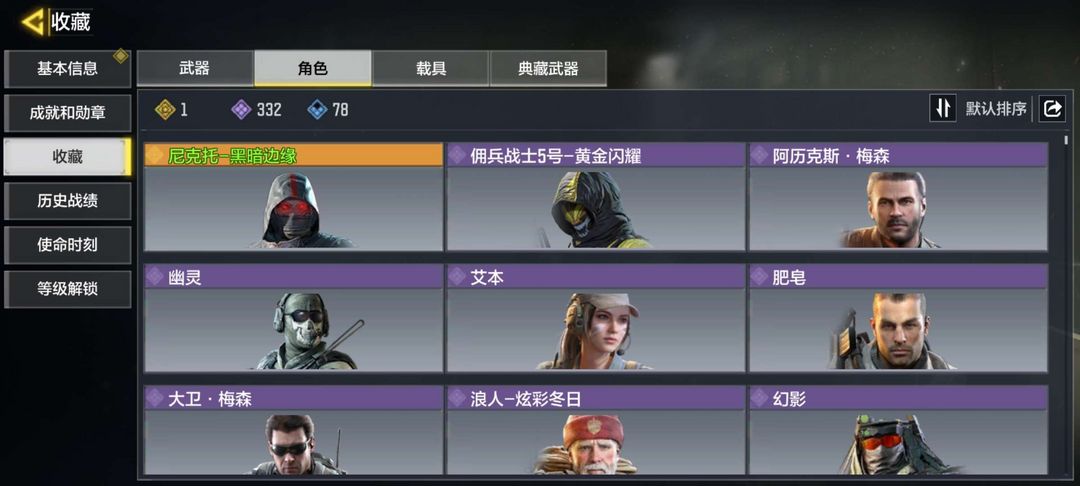Viewport: 1080px width, 486px height.
Task: Click the blue rare rarity icon showing 78
Action: point(318,109)
